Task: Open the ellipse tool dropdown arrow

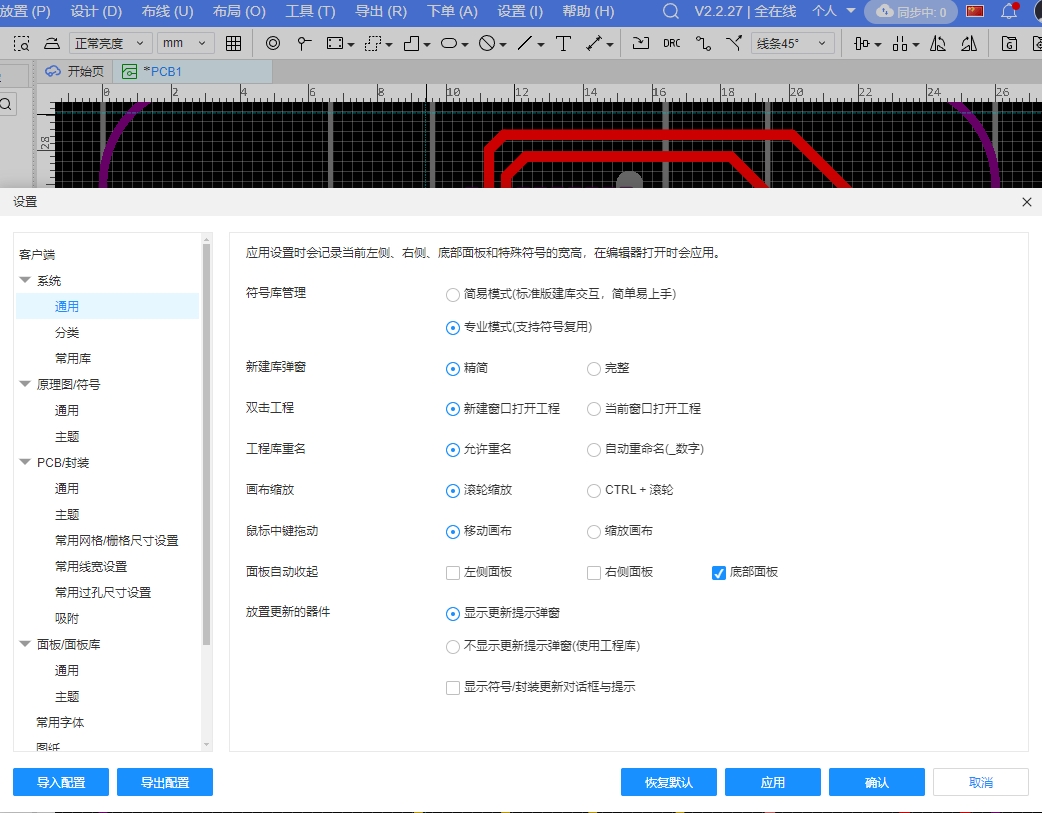Action: click(x=465, y=45)
